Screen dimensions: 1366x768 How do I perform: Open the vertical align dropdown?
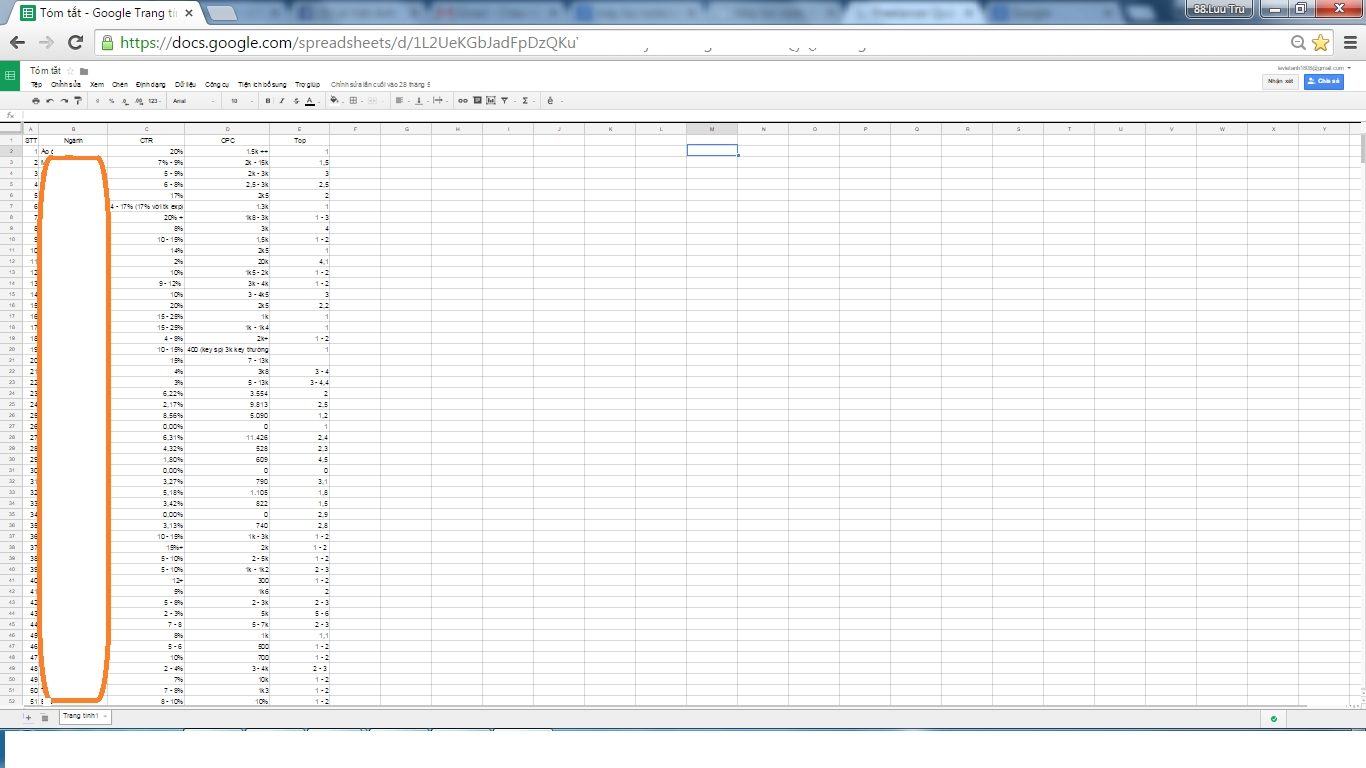click(420, 101)
